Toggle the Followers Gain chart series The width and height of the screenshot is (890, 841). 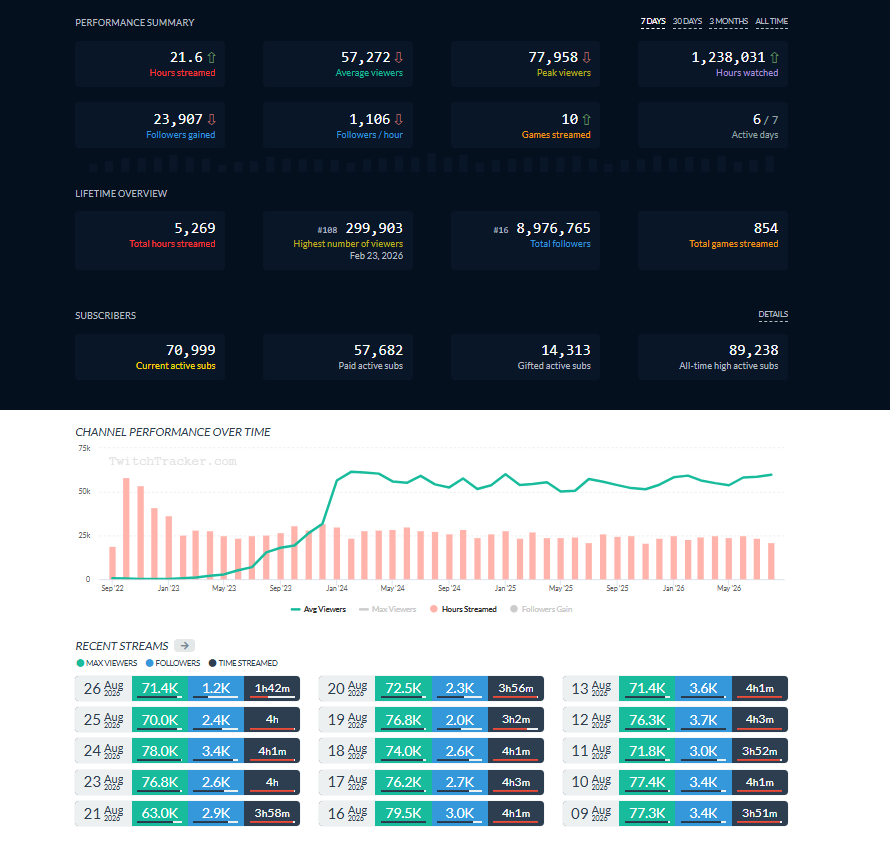[x=541, y=609]
